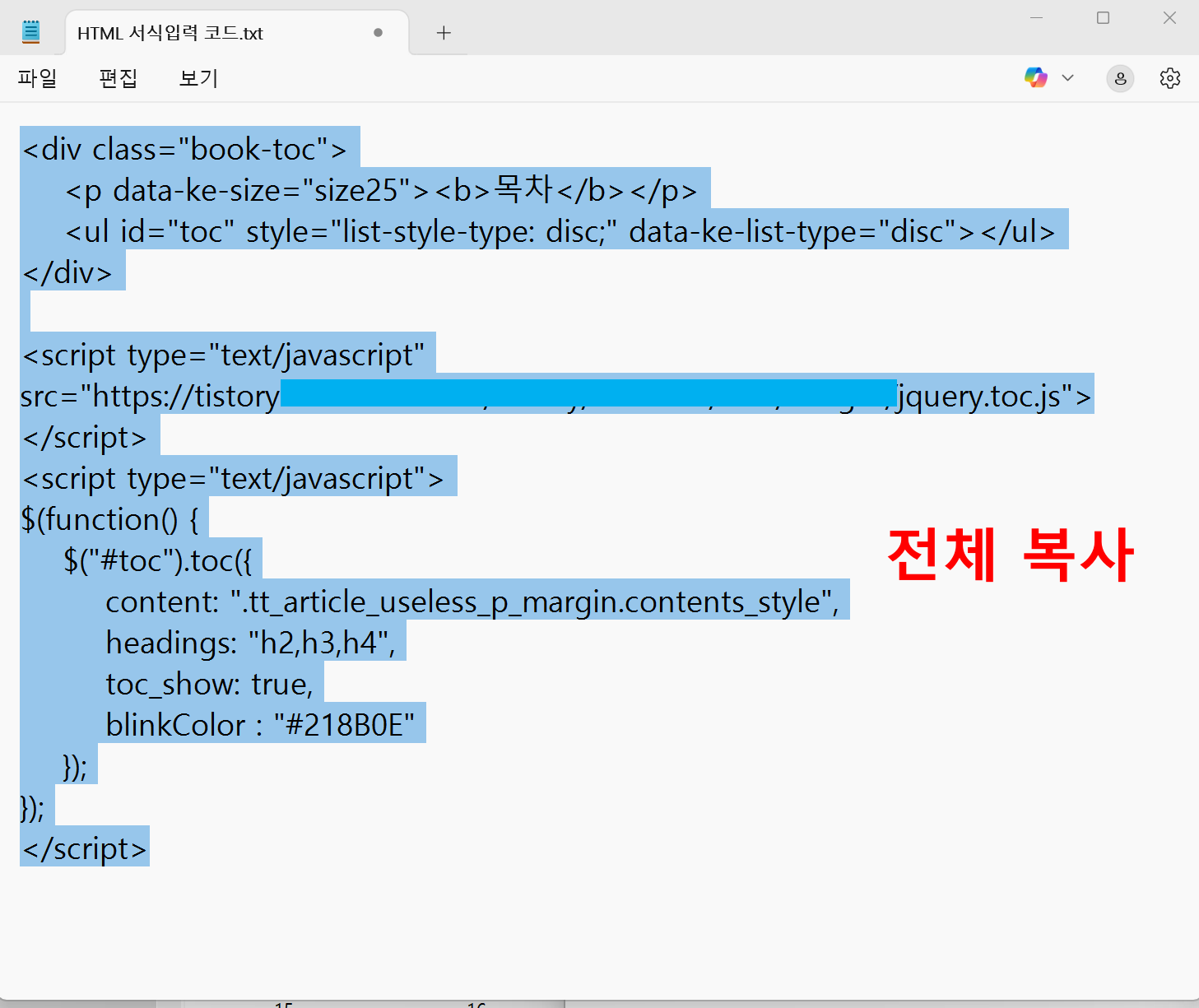Click the line with '<ul id="toc"'

pos(560,231)
